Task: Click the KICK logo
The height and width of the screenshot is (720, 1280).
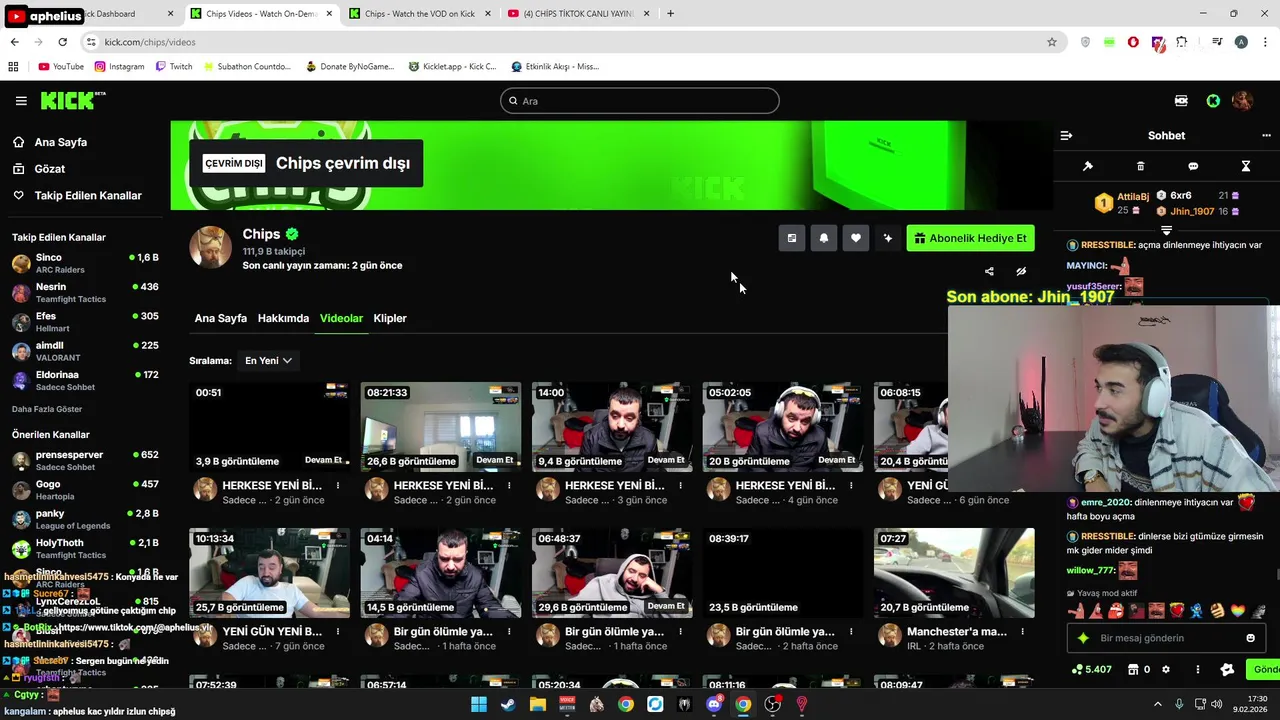Action: coord(72,100)
